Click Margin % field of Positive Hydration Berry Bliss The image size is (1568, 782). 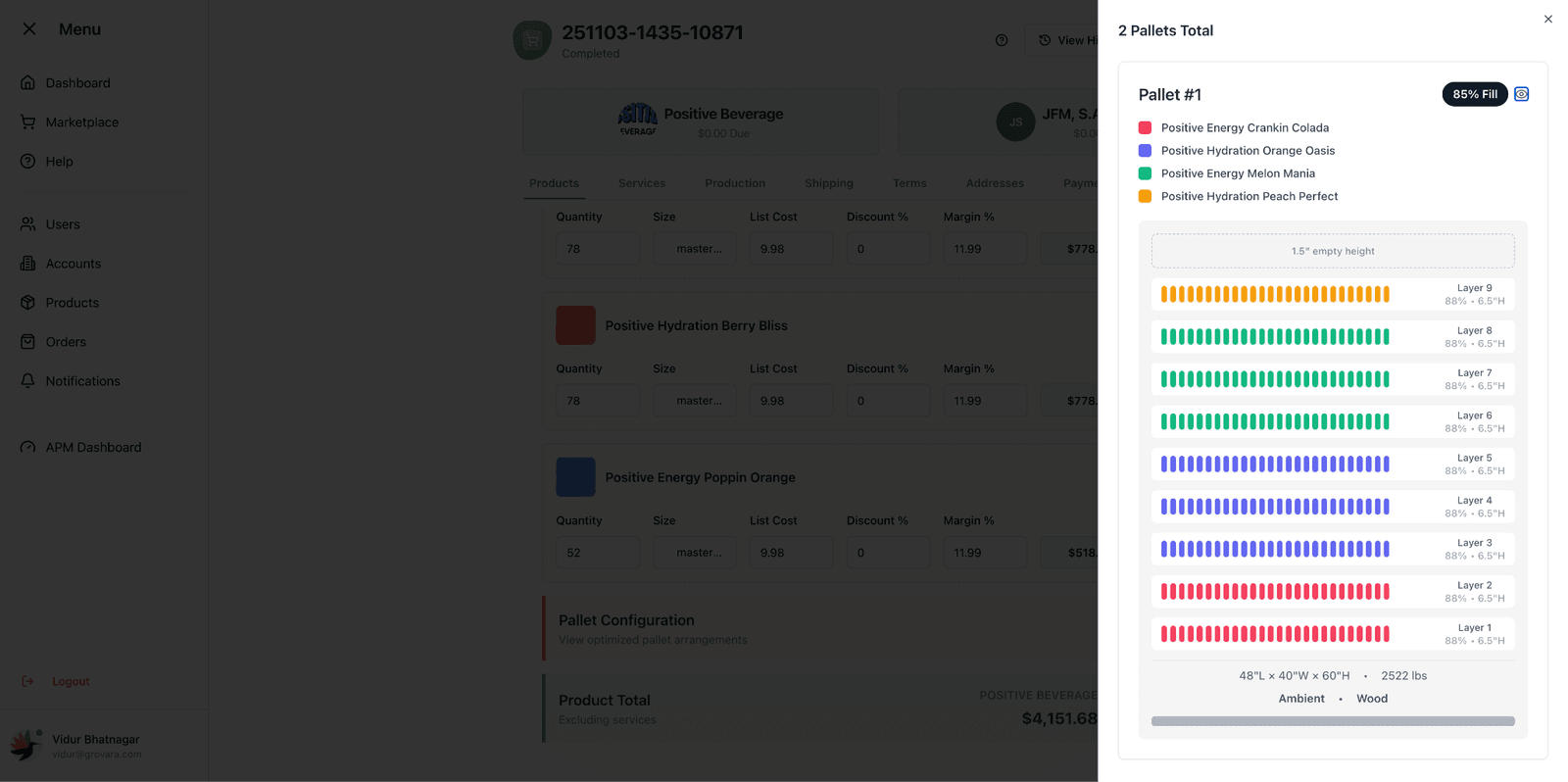click(985, 401)
